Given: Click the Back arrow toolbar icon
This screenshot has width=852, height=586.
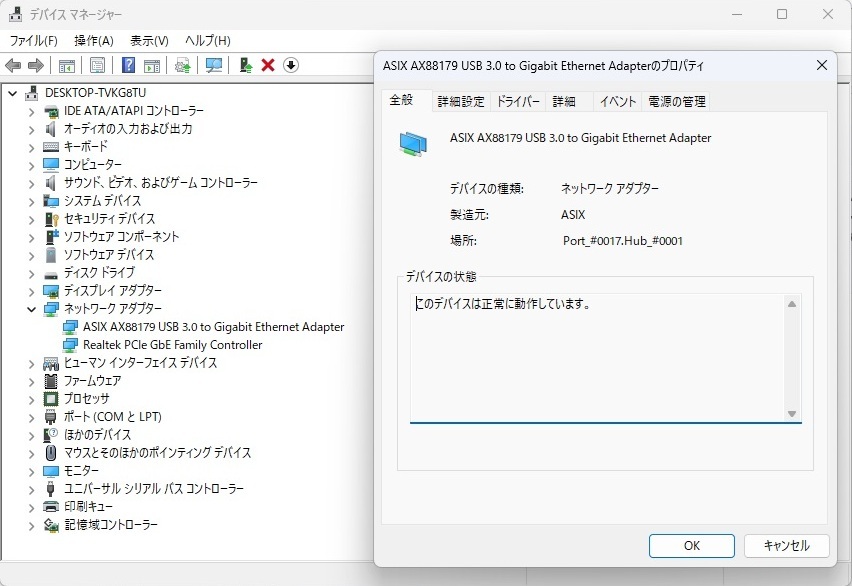Looking at the screenshot, I should [13, 66].
